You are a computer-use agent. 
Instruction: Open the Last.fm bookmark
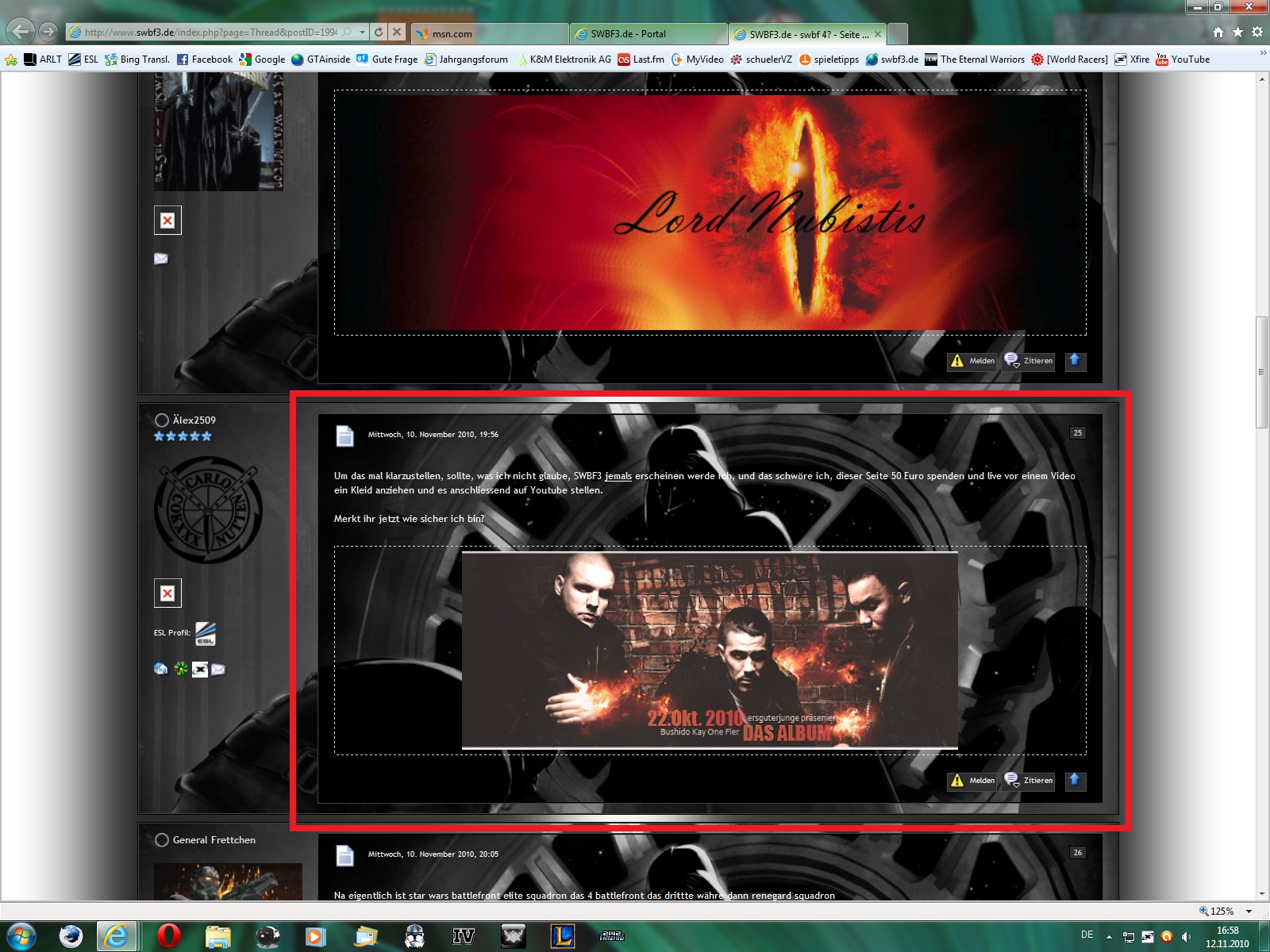(x=641, y=59)
